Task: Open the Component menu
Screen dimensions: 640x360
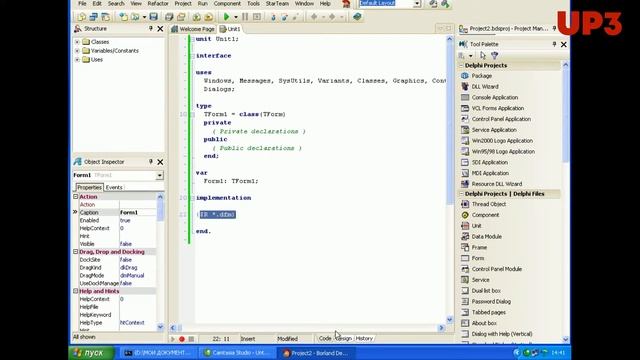Action: (227, 3)
